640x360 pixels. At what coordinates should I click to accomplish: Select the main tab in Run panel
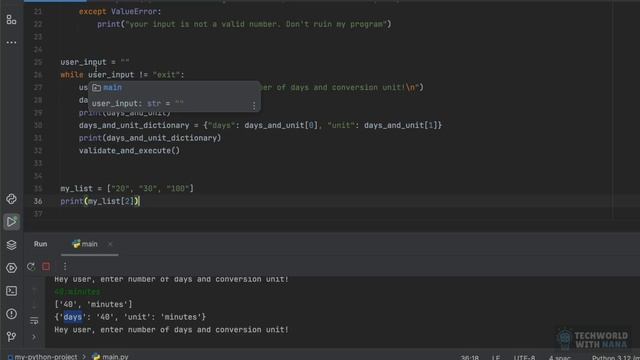[85, 244]
